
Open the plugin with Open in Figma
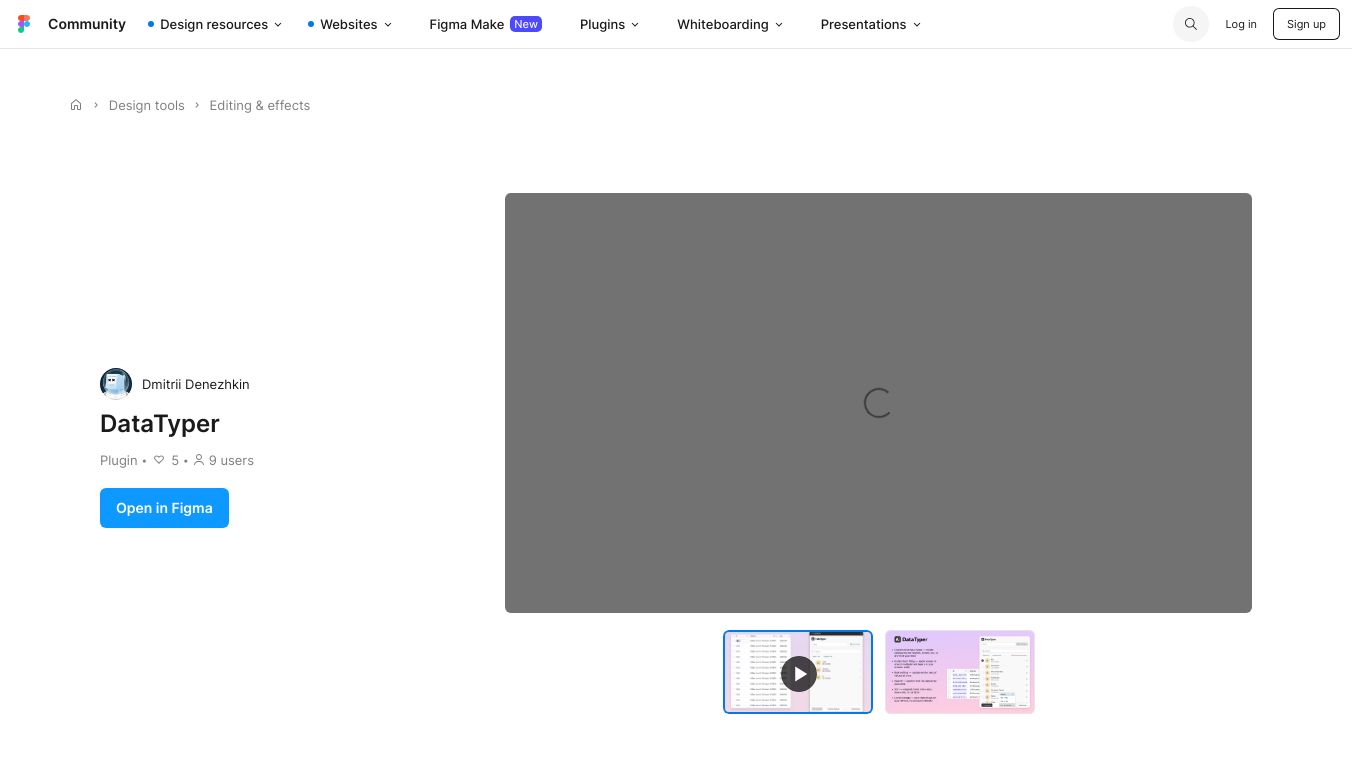(164, 508)
